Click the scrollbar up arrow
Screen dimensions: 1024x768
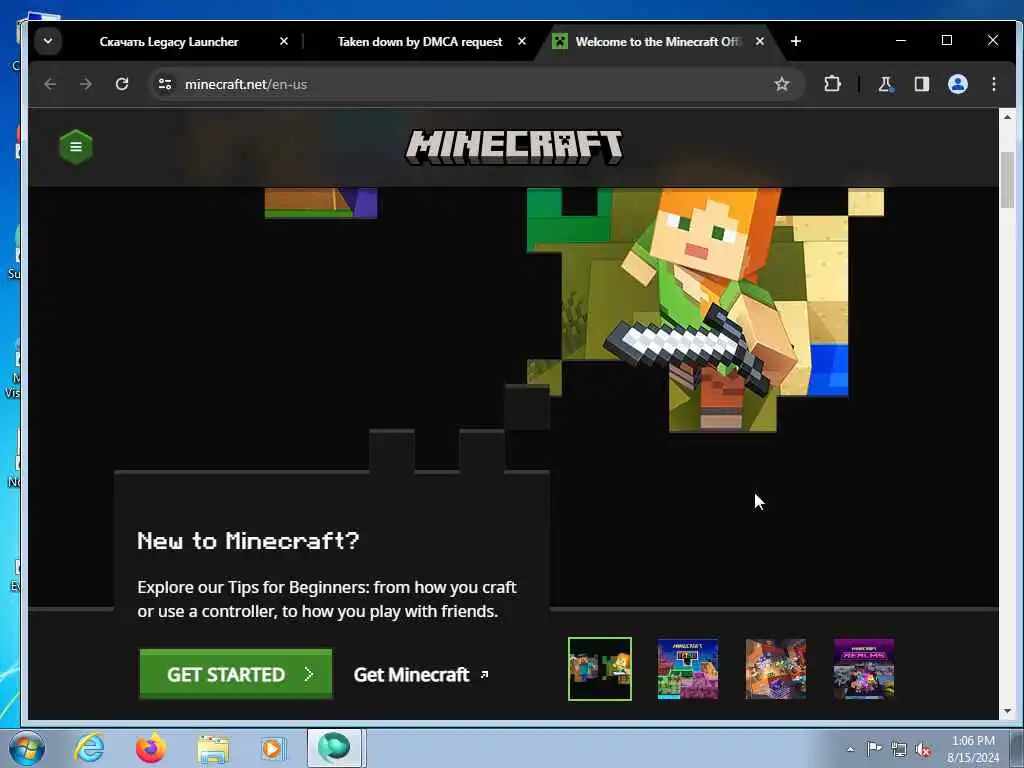click(1007, 117)
